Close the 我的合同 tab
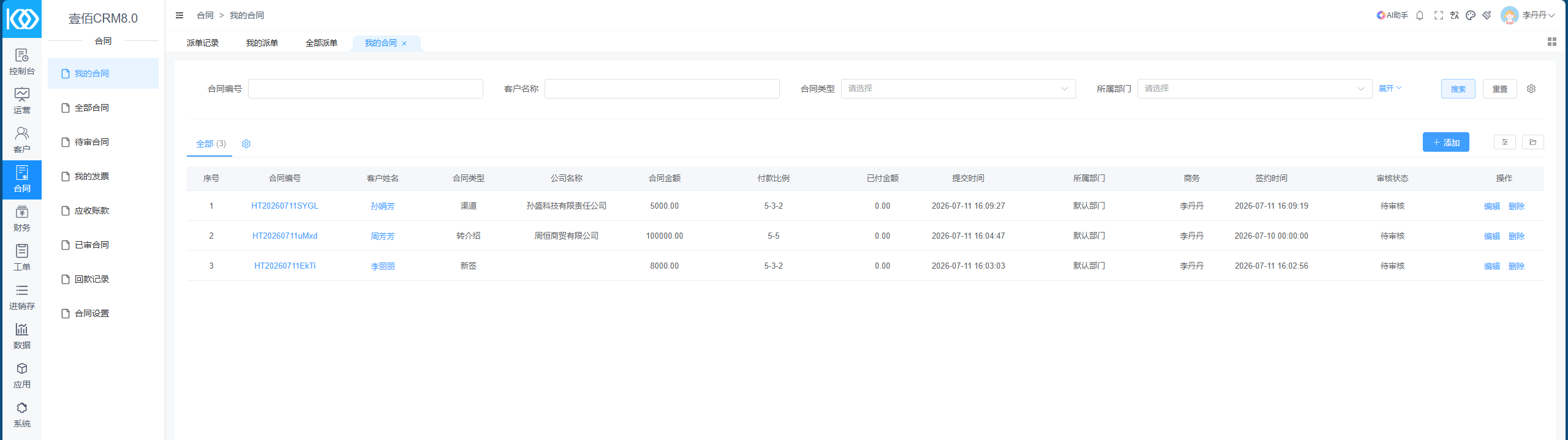This screenshot has width=1568, height=440. [404, 43]
